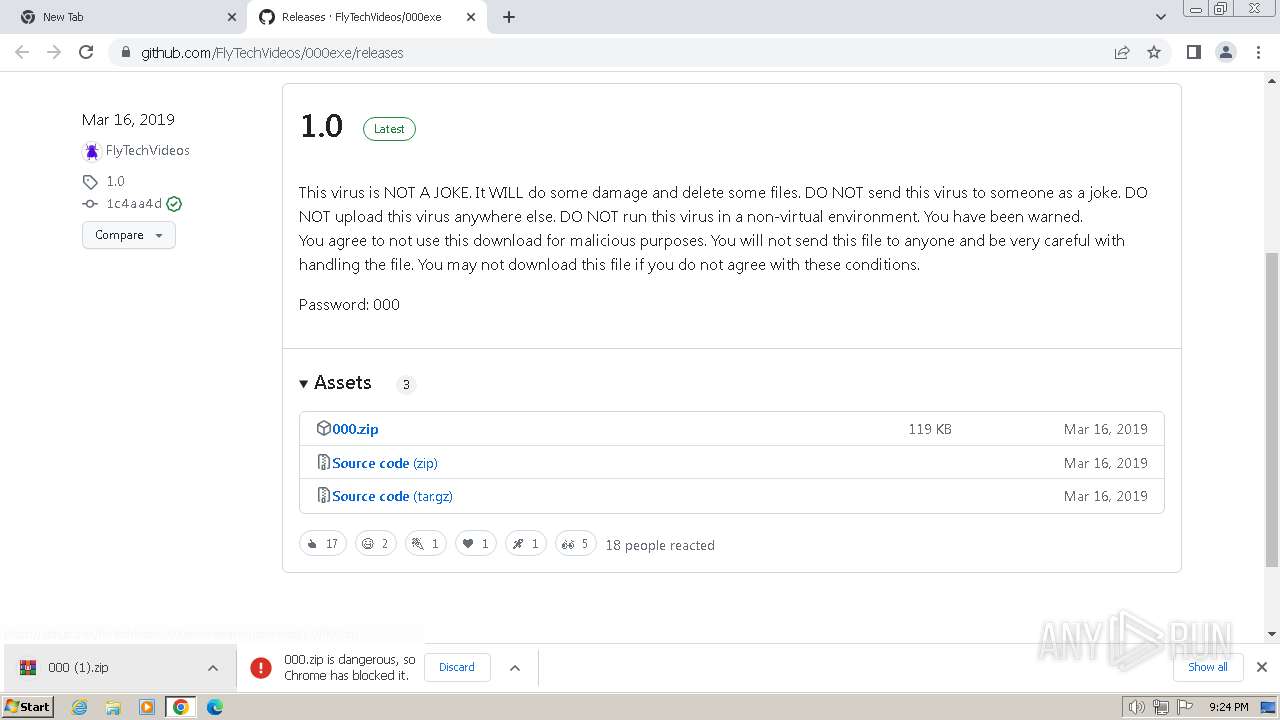Click the 18 people reacted text

coord(660,545)
